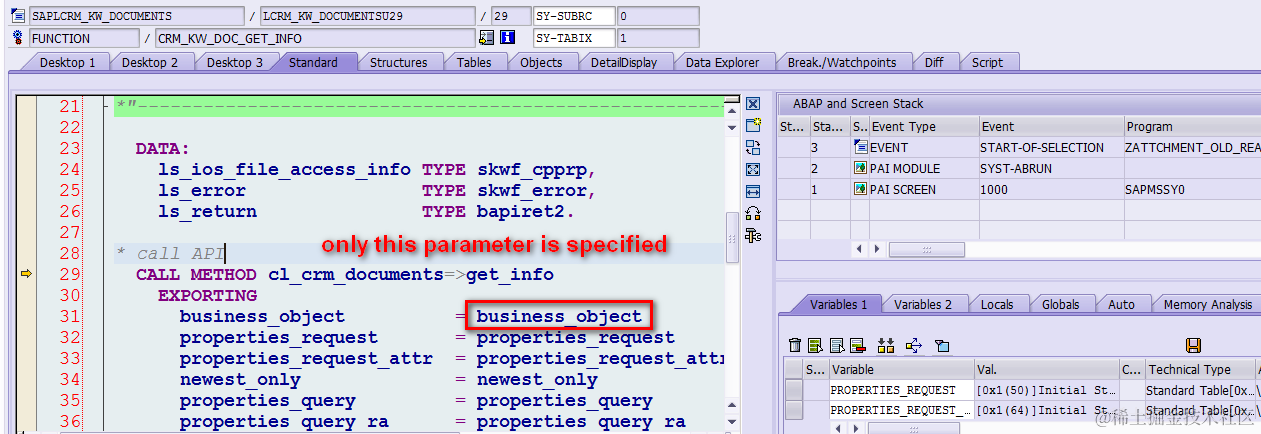Select the Standard tab
Image resolution: width=1261 pixels, height=434 pixels.
coord(314,62)
